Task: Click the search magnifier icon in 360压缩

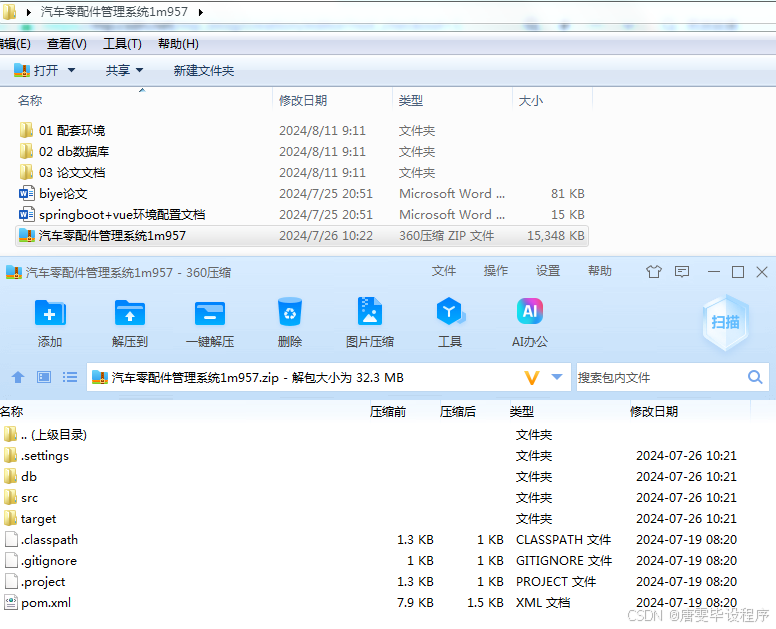Action: tap(755, 377)
